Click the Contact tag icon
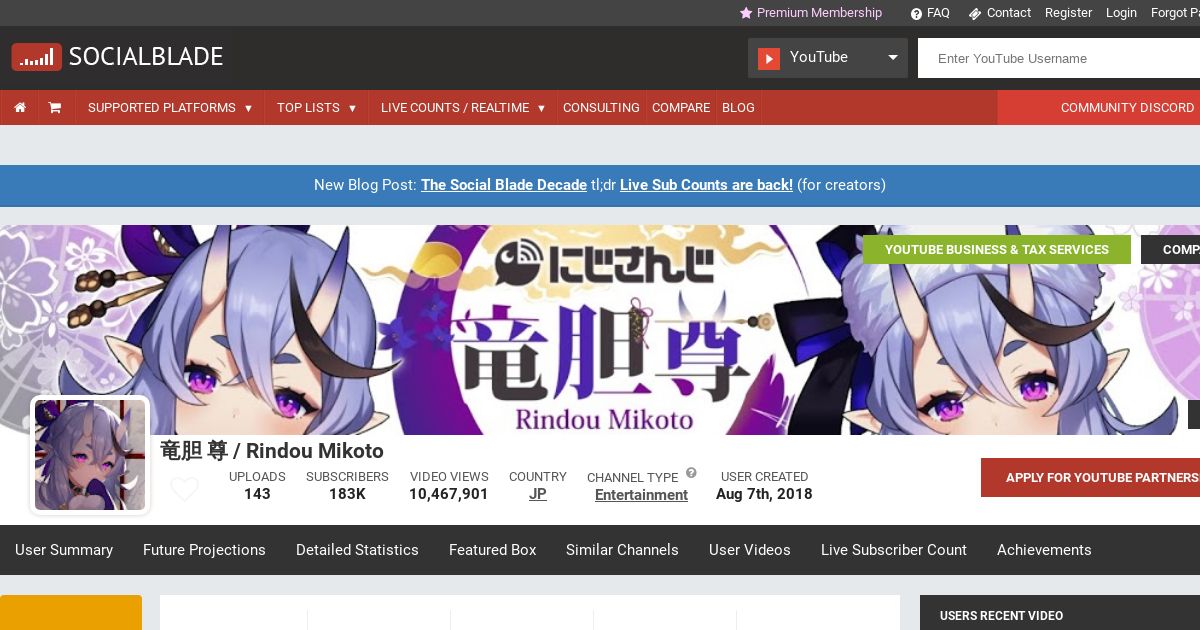The image size is (1200, 630). click(x=975, y=14)
